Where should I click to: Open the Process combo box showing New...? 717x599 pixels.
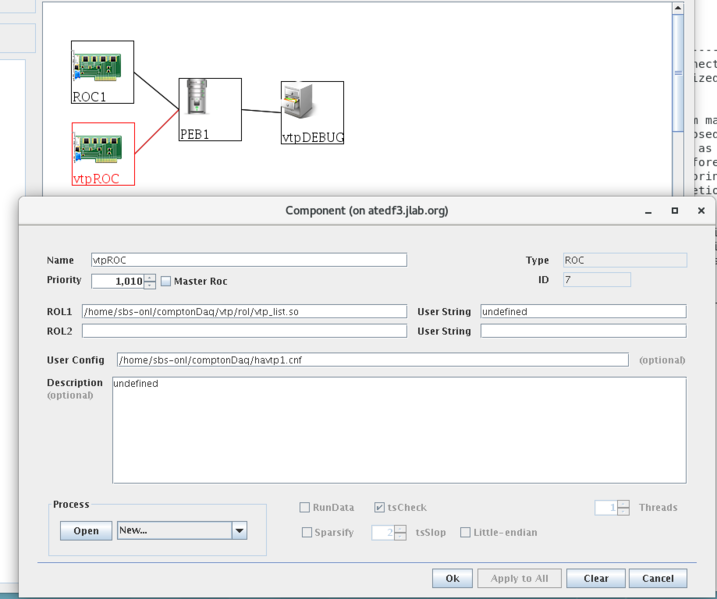click(x=182, y=530)
